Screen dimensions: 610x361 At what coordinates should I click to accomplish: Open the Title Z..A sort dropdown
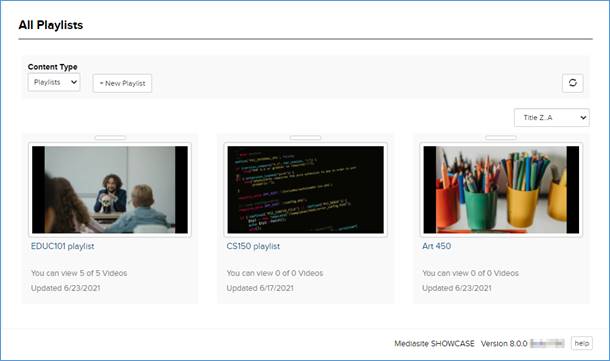(x=552, y=117)
